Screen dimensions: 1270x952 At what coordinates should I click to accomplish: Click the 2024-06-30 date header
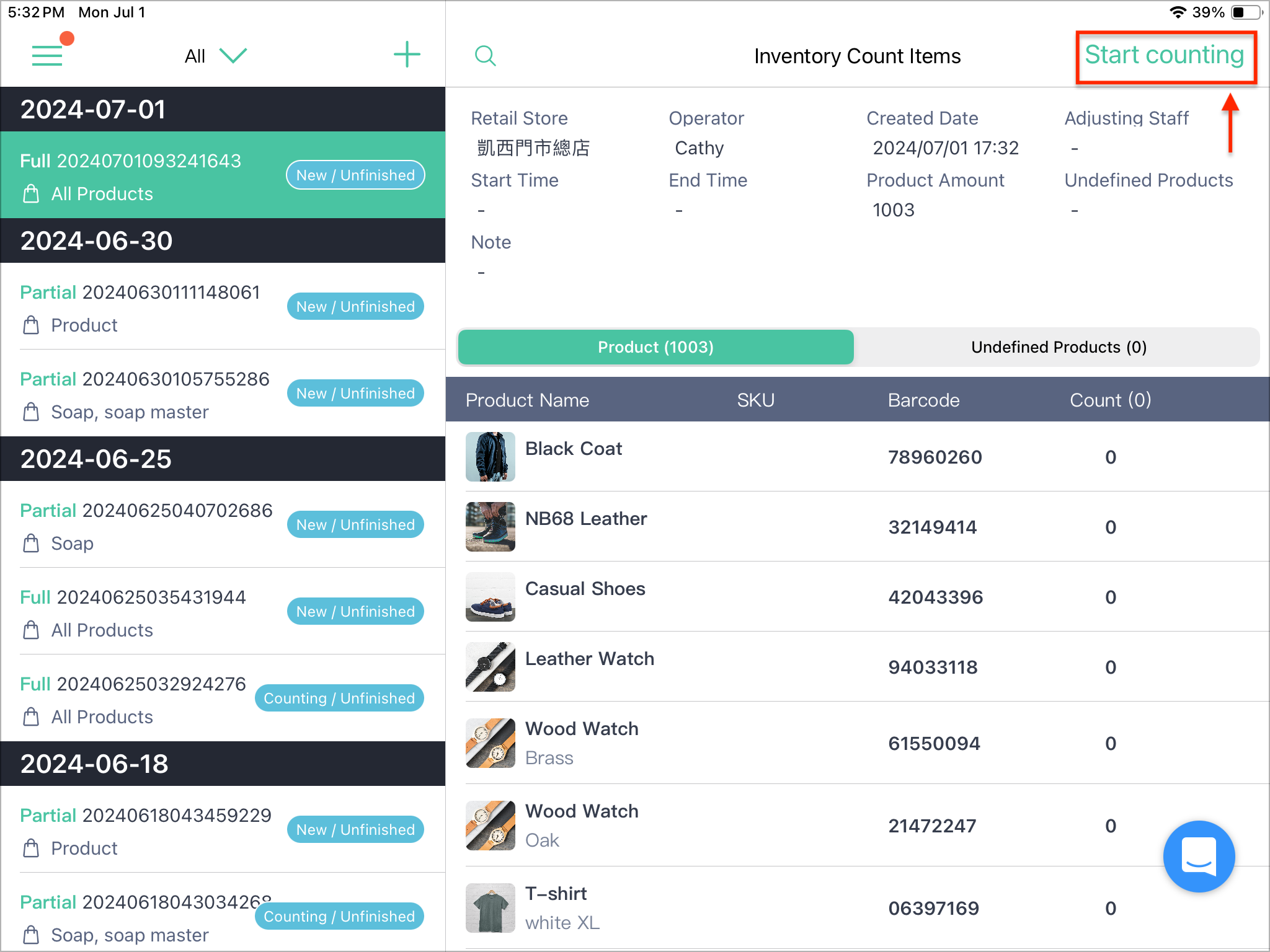coord(223,240)
